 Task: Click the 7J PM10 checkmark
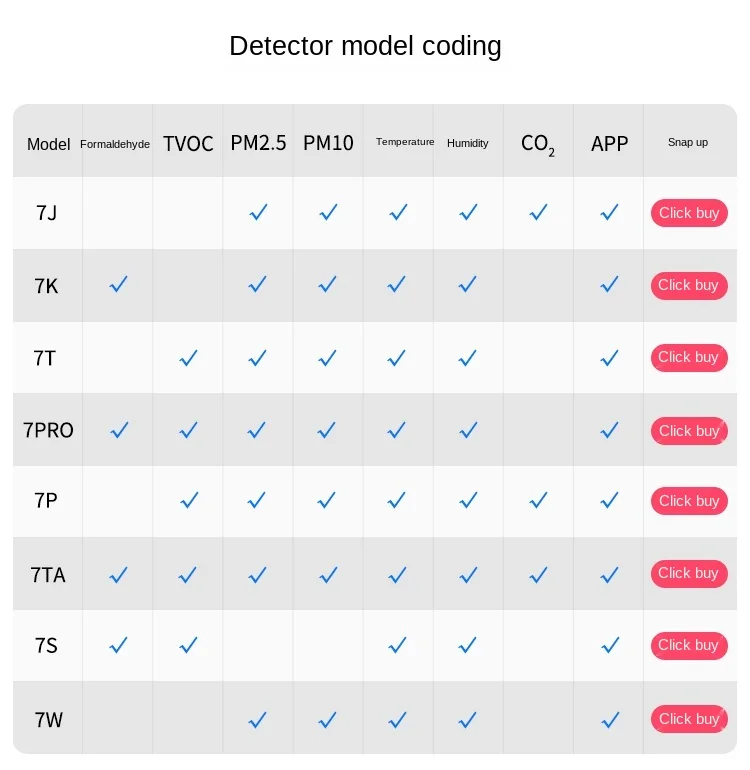click(x=329, y=212)
